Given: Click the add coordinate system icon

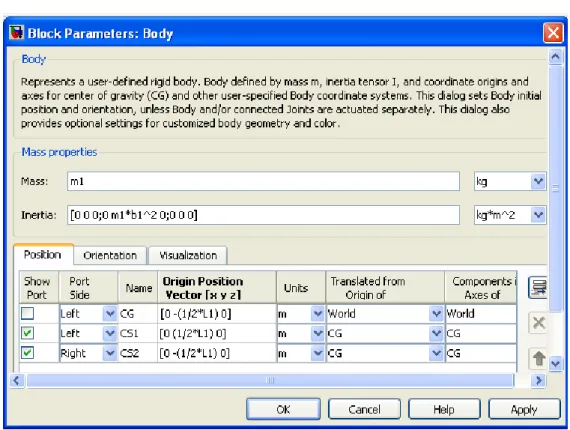Looking at the screenshot, I should click(x=538, y=288).
